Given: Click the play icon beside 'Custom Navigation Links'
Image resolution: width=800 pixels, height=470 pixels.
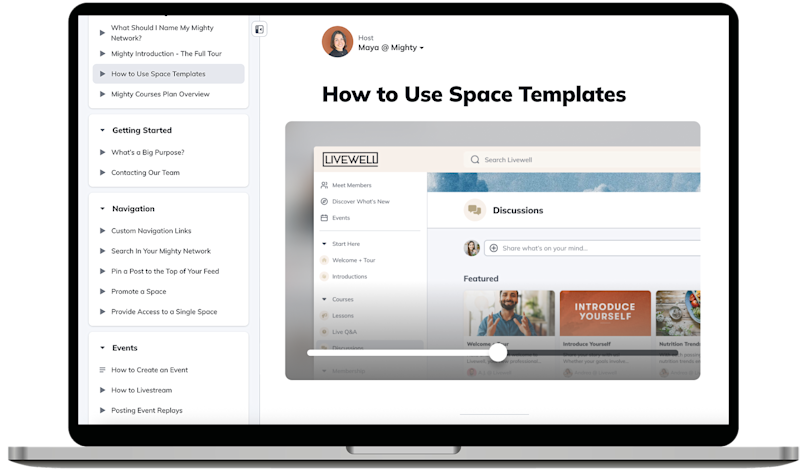Looking at the screenshot, I should 102,231.
